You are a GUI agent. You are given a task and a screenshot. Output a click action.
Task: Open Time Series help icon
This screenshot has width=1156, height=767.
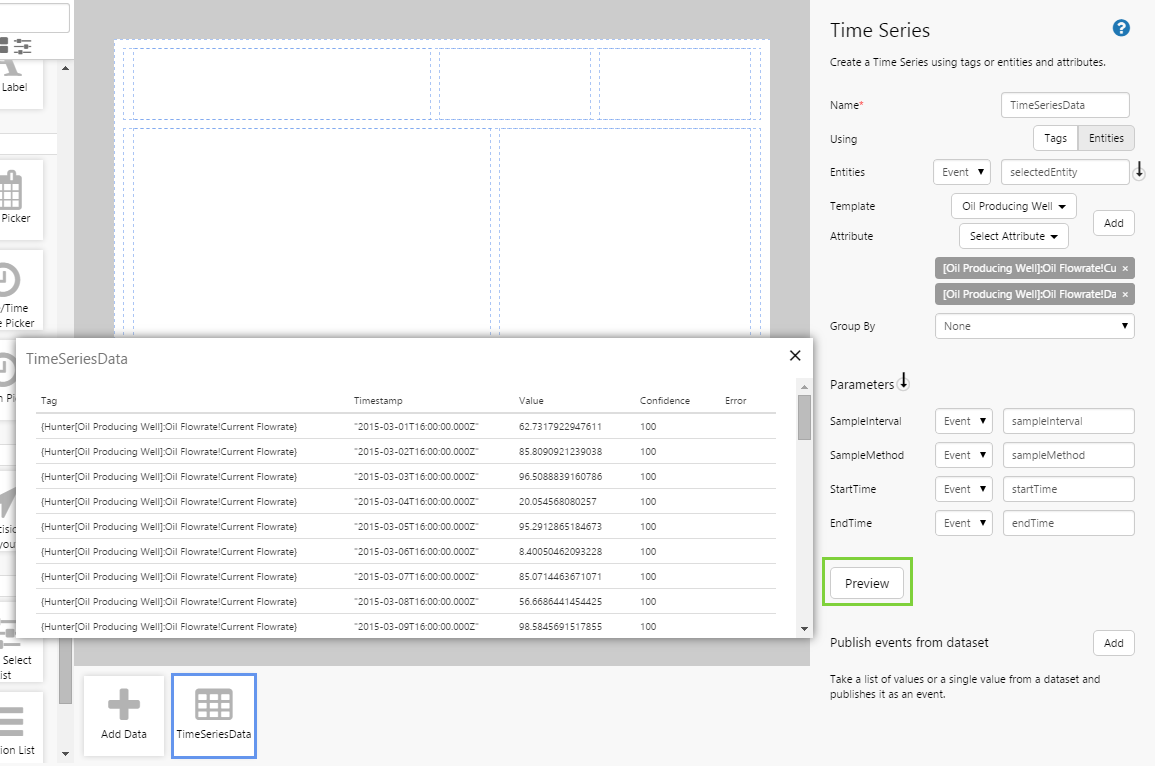[1121, 29]
